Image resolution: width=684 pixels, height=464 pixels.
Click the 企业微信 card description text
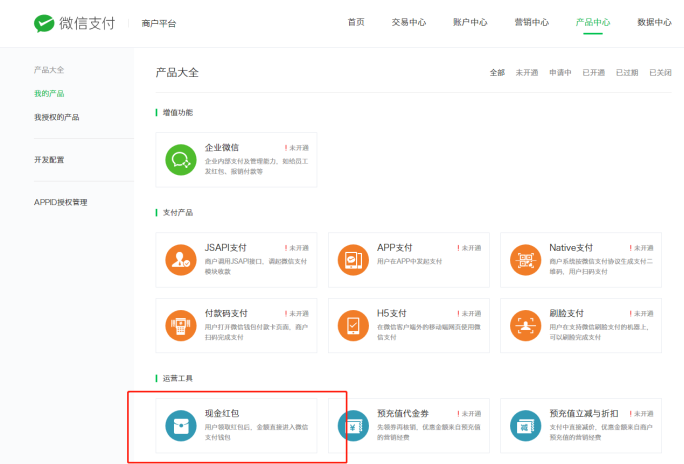(x=256, y=166)
